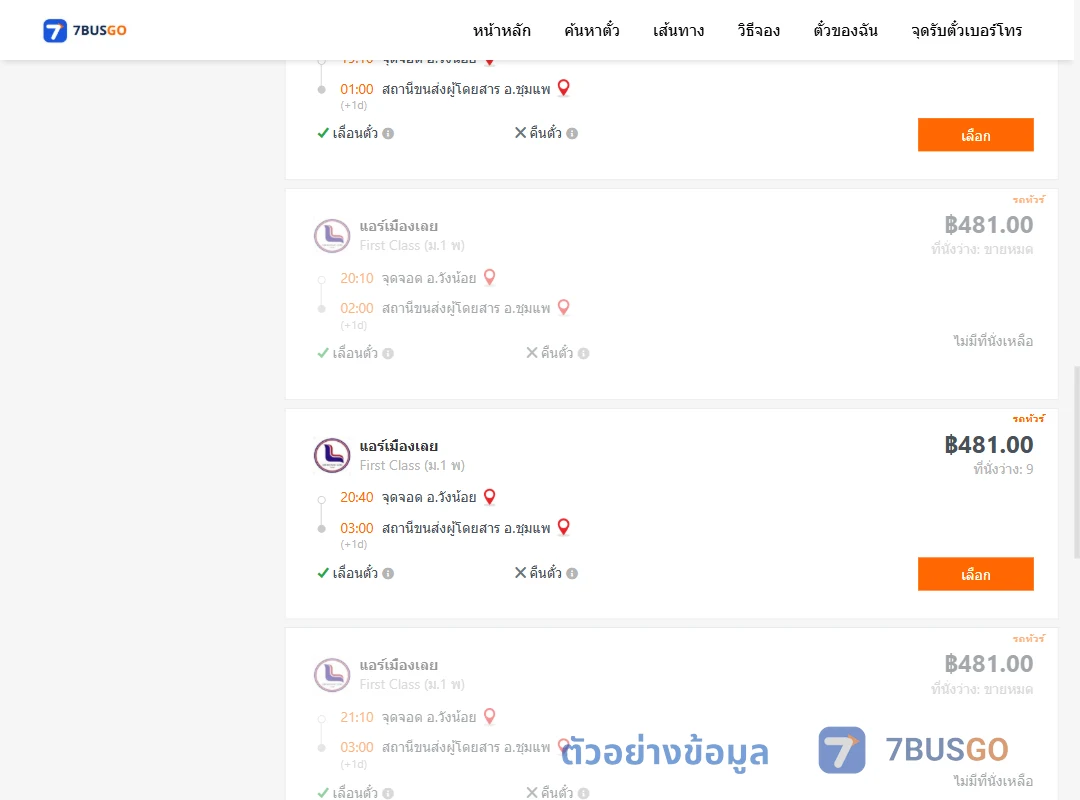Open the วิธีจอง menu item
This screenshot has width=1080, height=800.
(758, 30)
